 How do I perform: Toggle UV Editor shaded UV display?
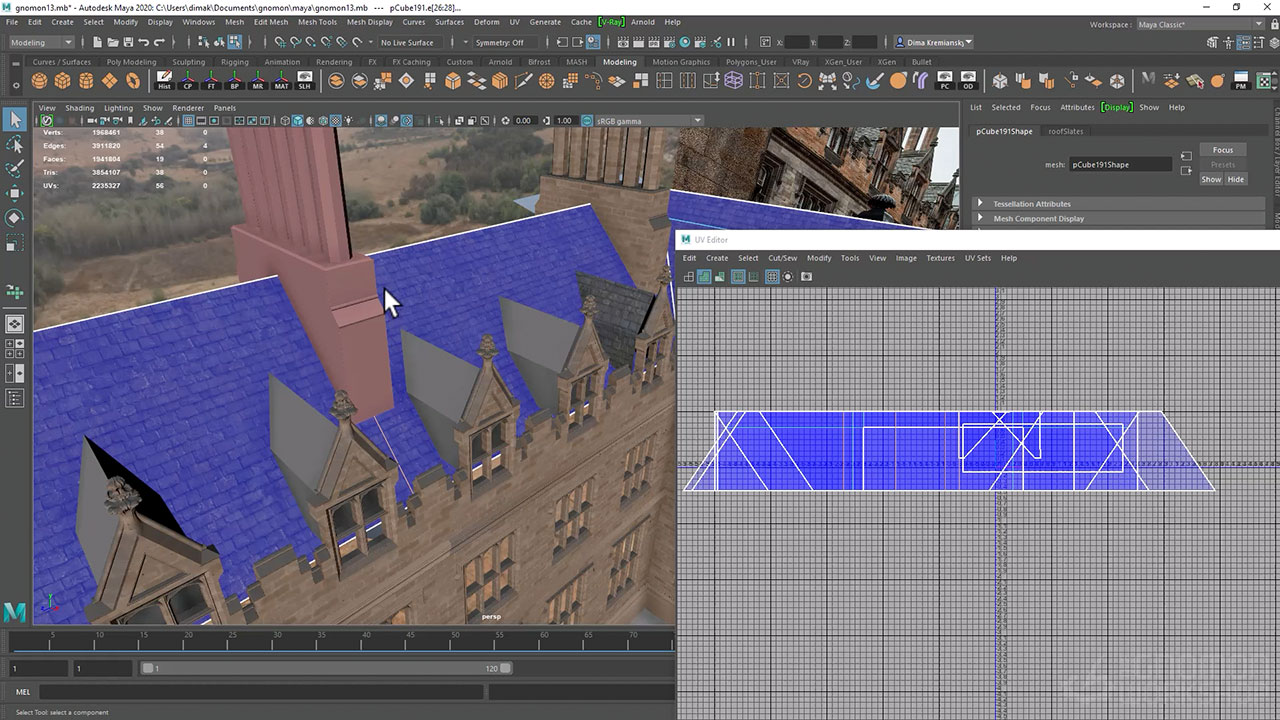tap(704, 277)
